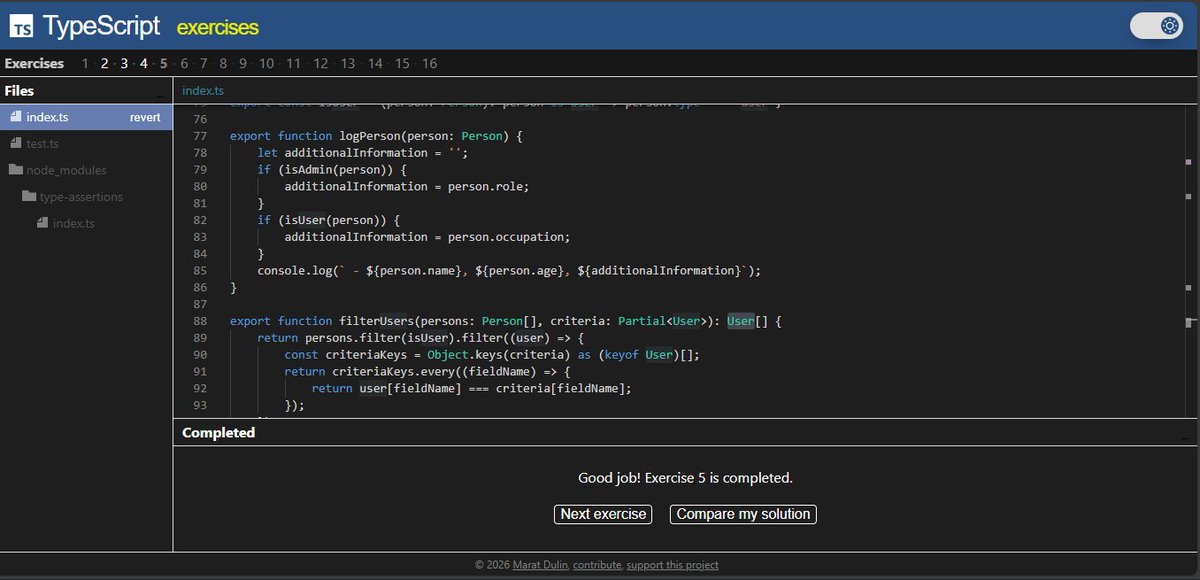This screenshot has width=1200, height=580.
Task: Select the node_modules folder name
Action: (x=67, y=170)
